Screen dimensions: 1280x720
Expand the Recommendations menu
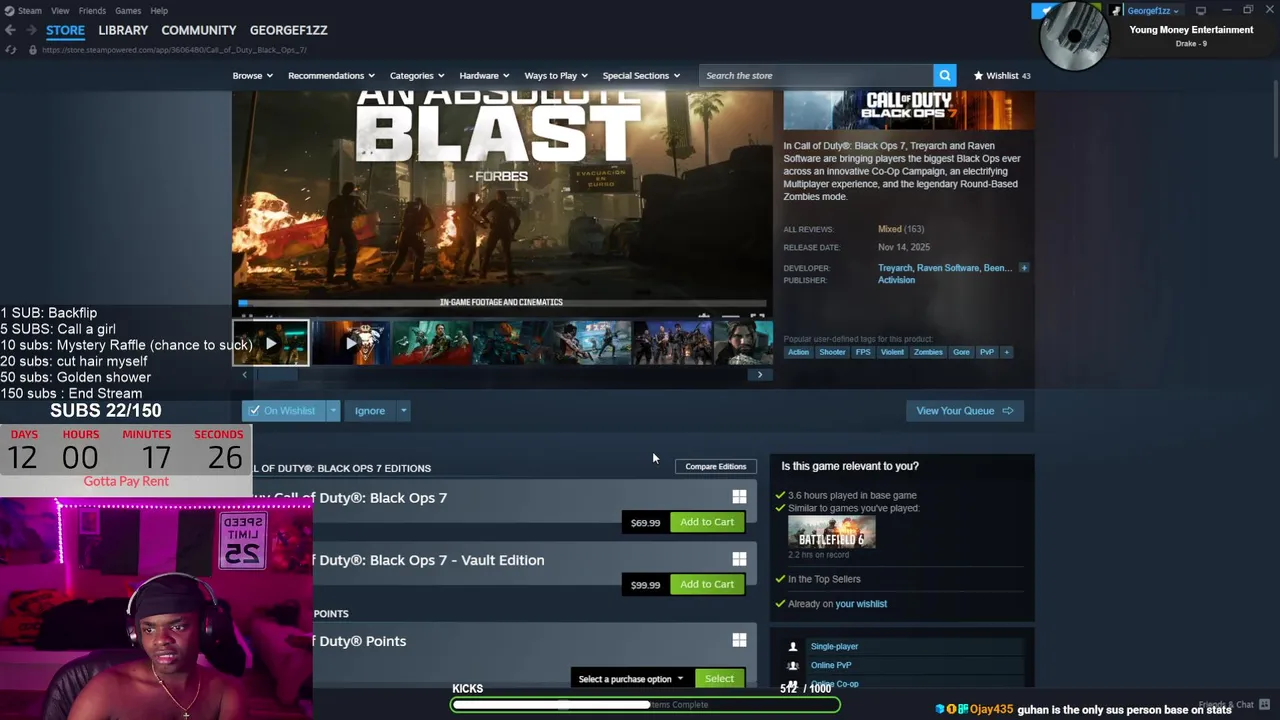point(331,76)
